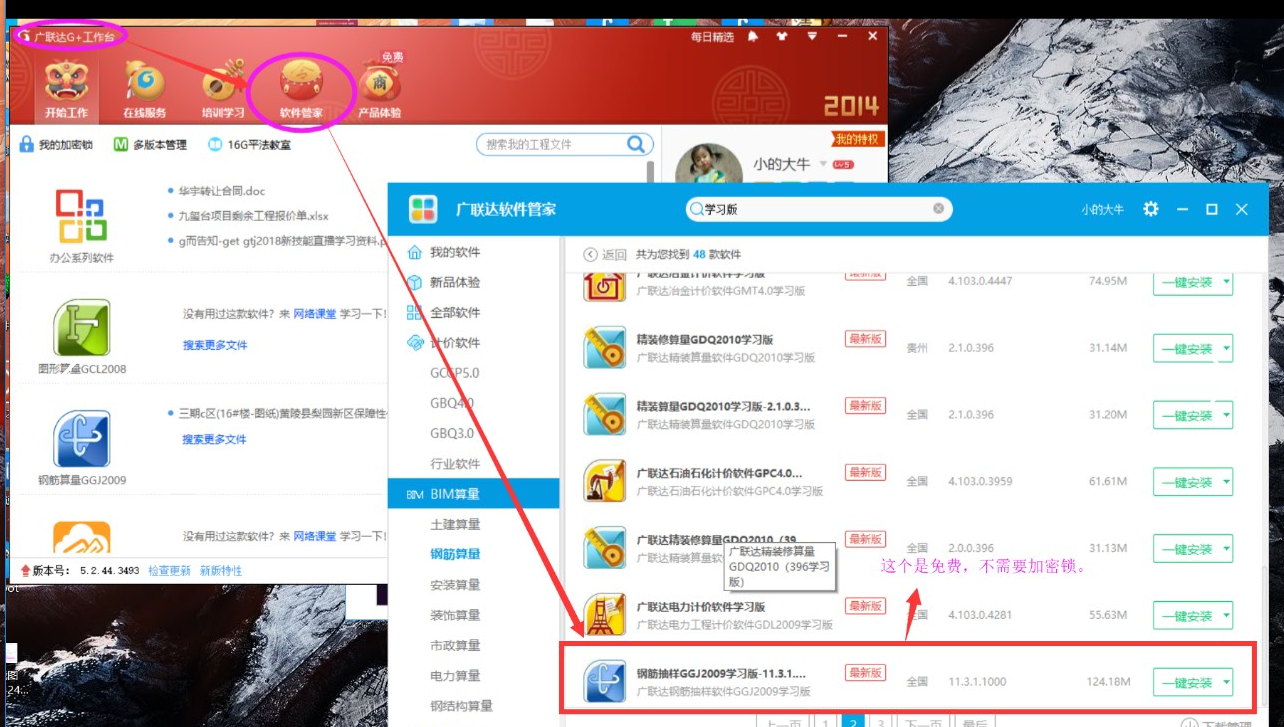Open the 开始工作 tab in G+ workbench
Viewport: 1284px width, 727px height.
(66, 90)
